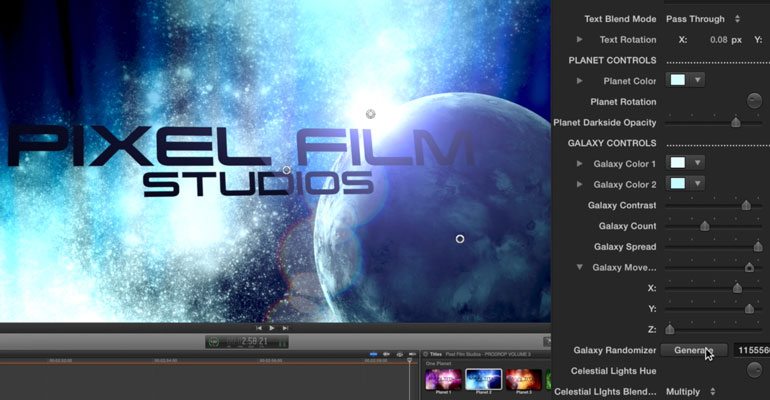The width and height of the screenshot is (770, 400).
Task: Play the clip in the viewer
Action: coord(272,328)
